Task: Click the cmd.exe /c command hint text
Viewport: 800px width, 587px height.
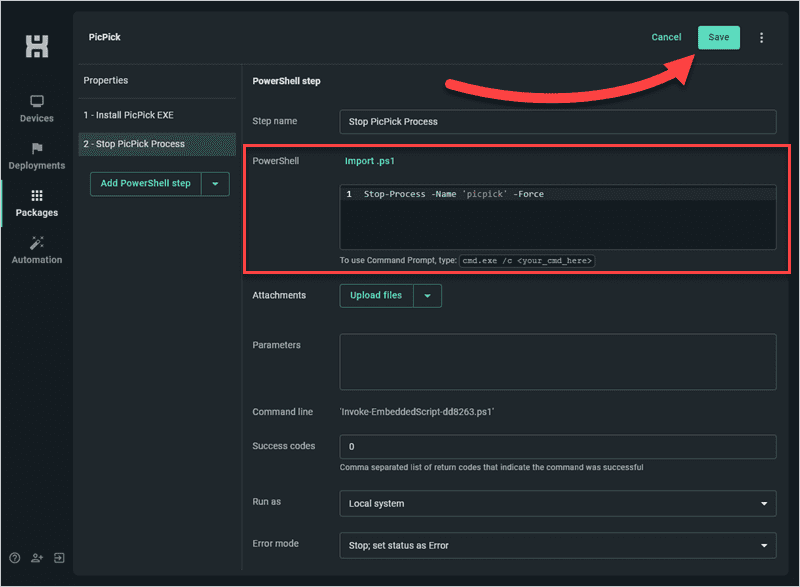Action: click(x=527, y=261)
